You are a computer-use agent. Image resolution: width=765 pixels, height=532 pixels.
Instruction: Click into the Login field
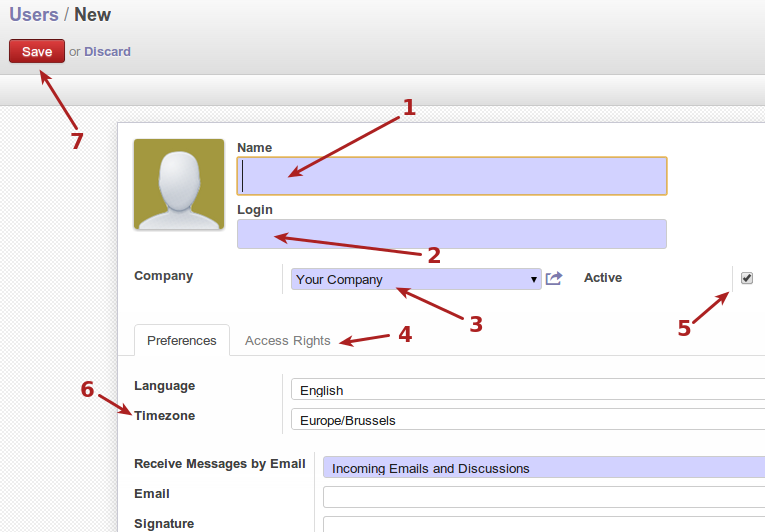pyautogui.click(x=452, y=234)
